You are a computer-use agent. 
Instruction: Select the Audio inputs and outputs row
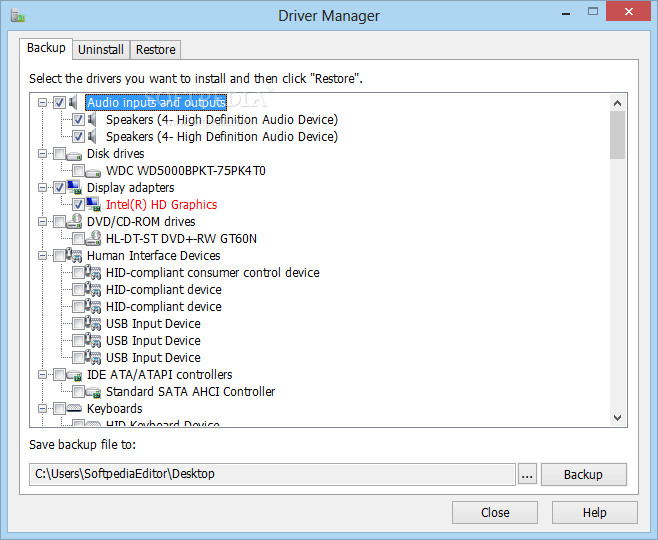156,102
